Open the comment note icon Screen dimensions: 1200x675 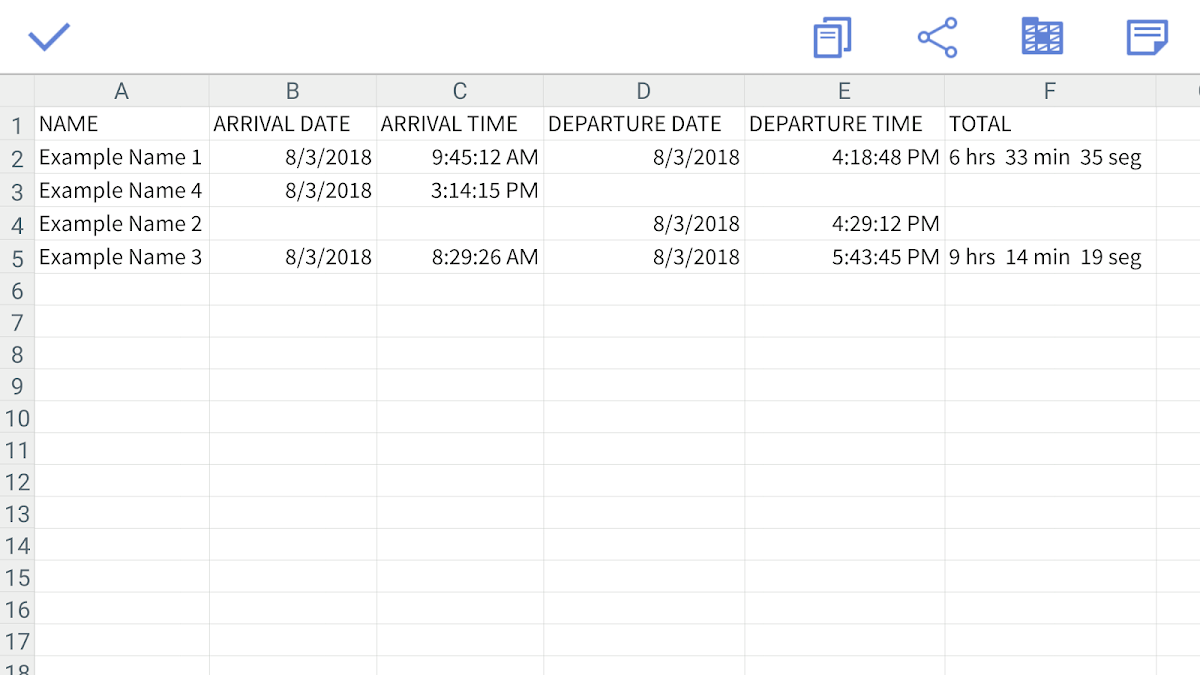click(x=1147, y=38)
